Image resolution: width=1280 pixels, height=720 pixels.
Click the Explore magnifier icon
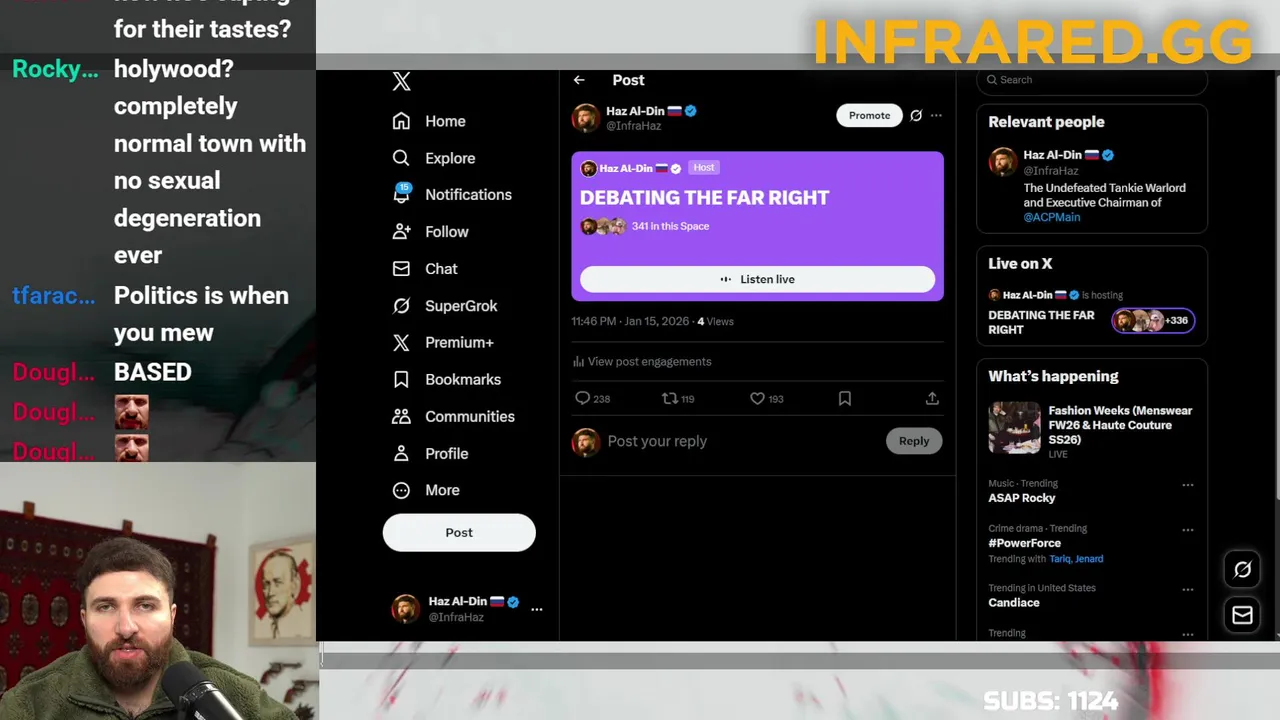click(x=401, y=158)
